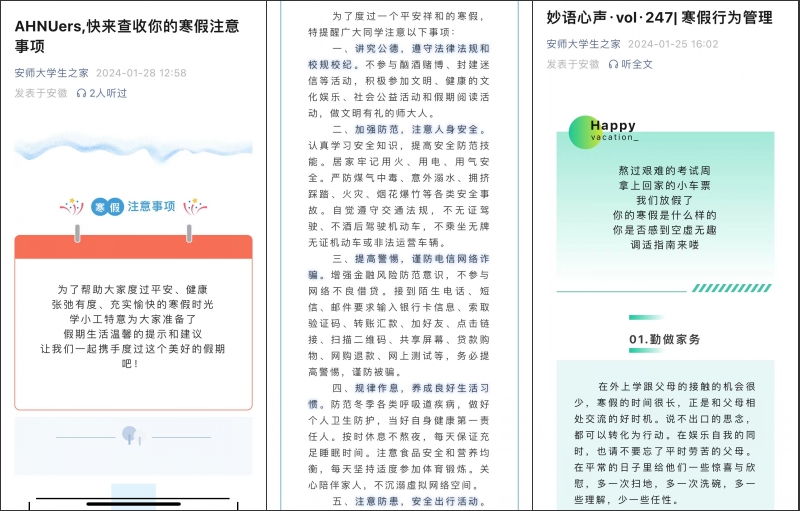Tap 听全文 to listen to the article
Screen dimensions: 800x511
[x=637, y=64]
